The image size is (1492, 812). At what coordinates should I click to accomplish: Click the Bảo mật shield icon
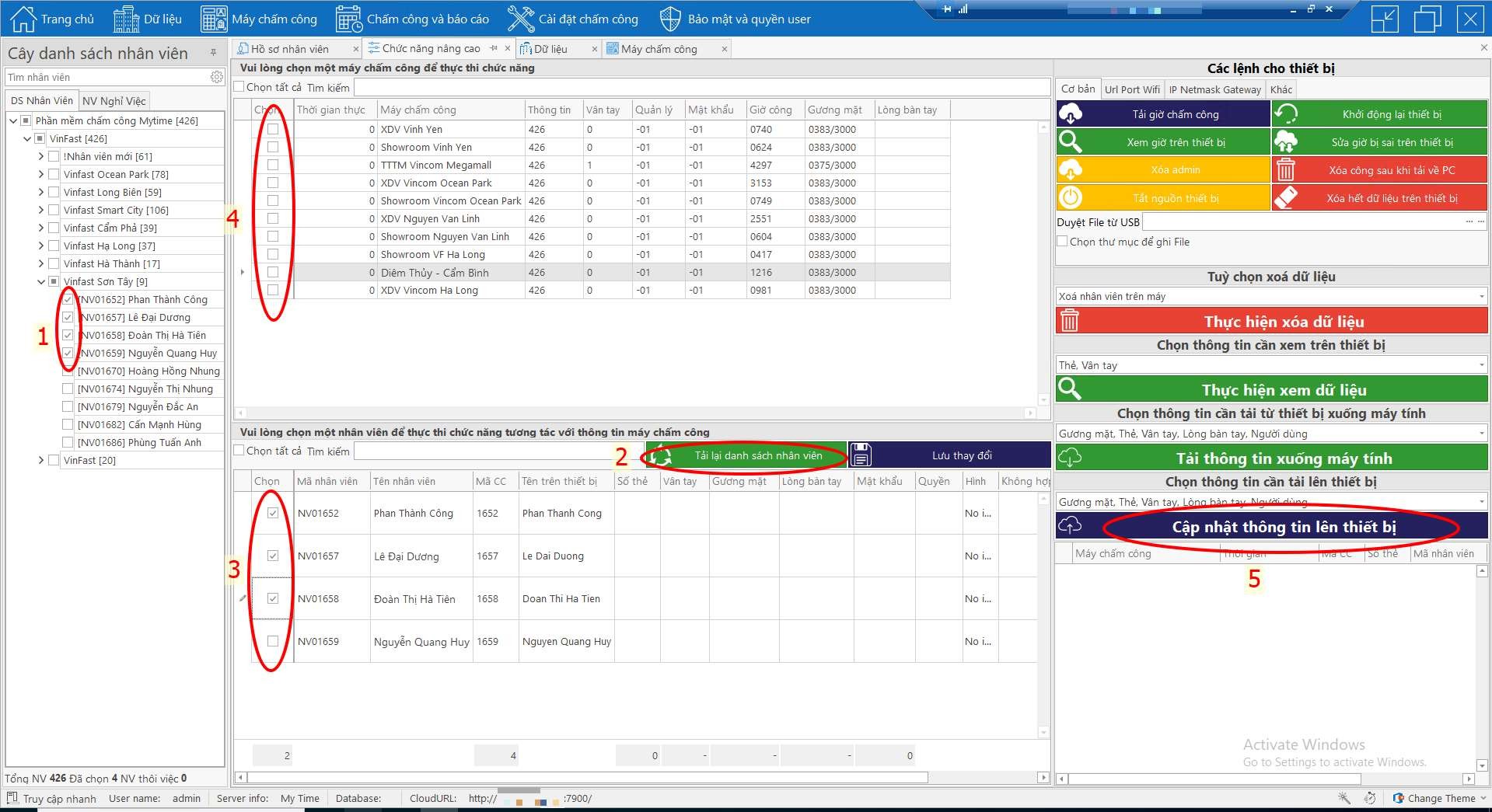click(x=669, y=19)
